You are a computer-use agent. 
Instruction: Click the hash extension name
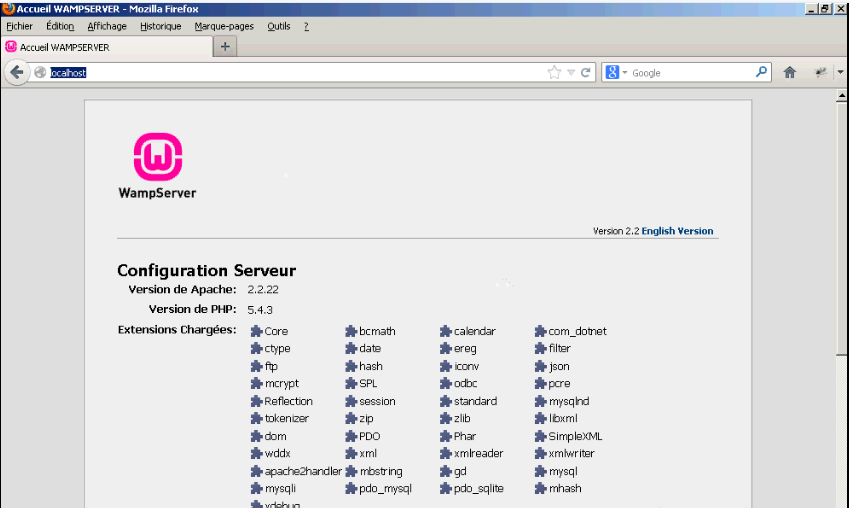(x=371, y=366)
